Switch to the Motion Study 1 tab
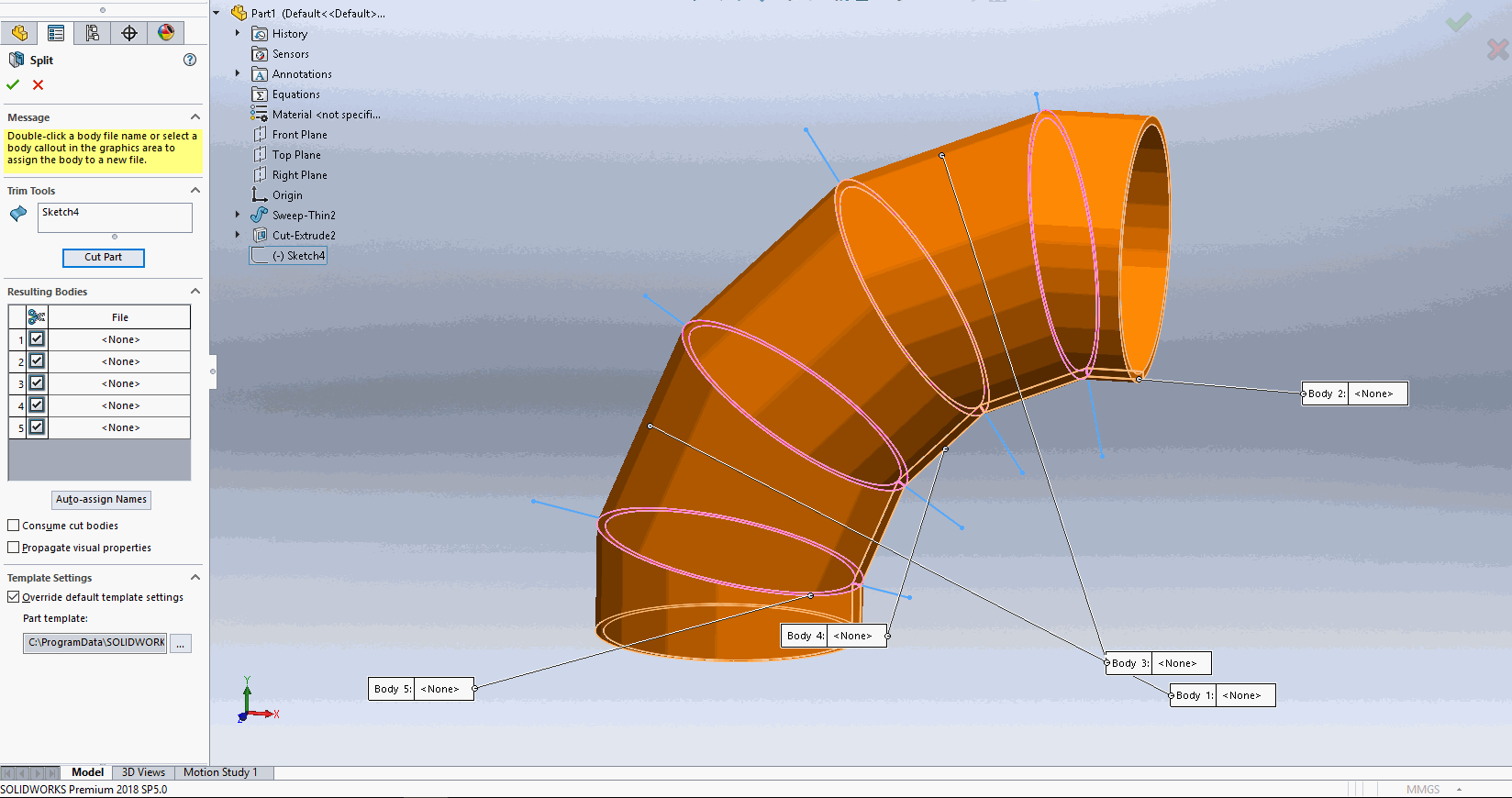The image size is (1512, 798). click(x=220, y=772)
